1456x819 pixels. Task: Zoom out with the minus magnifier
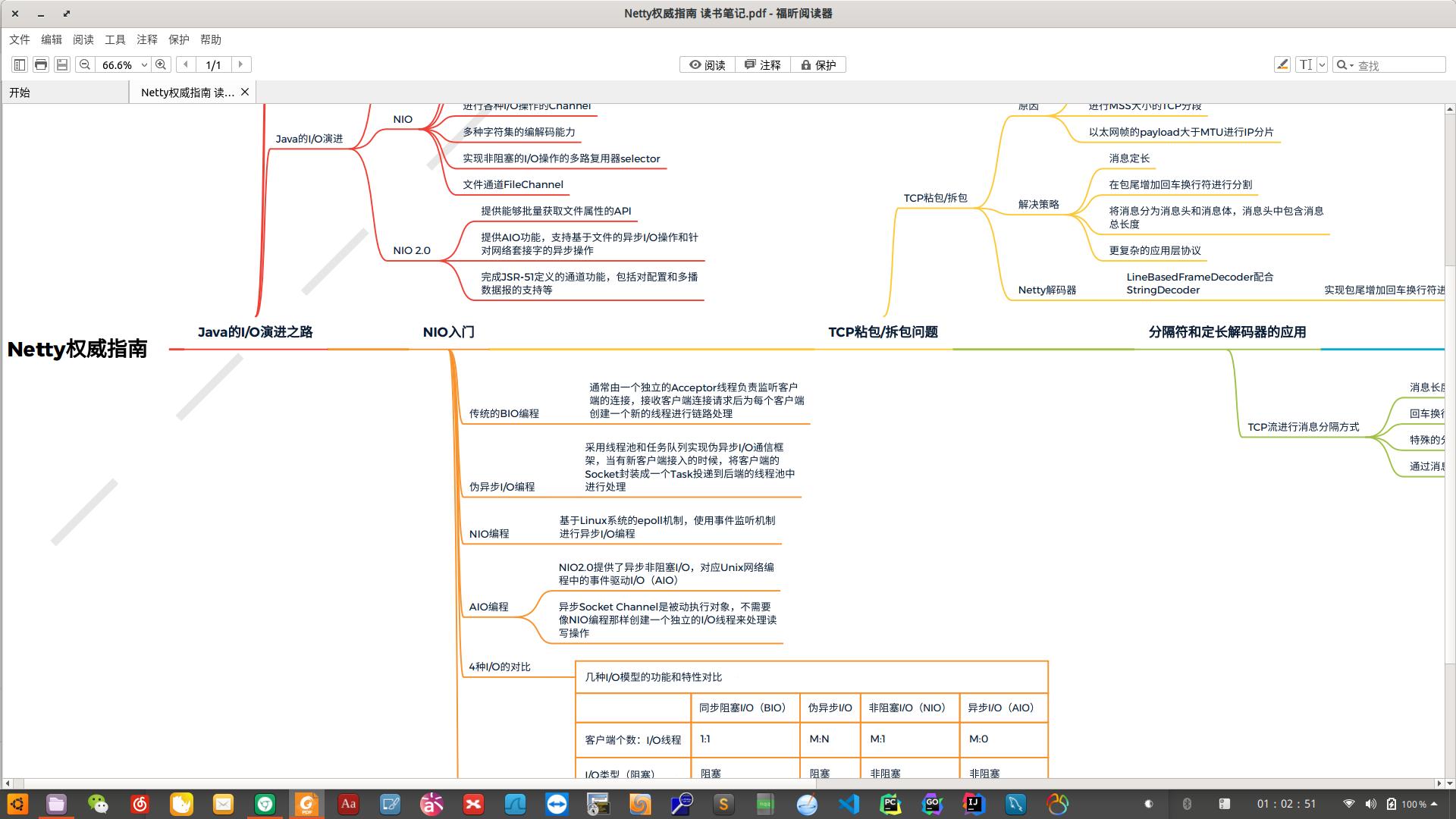(85, 65)
